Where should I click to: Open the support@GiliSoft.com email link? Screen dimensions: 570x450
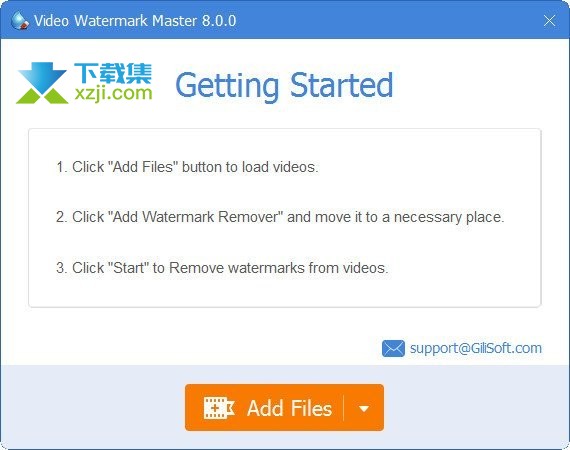pyautogui.click(x=475, y=348)
